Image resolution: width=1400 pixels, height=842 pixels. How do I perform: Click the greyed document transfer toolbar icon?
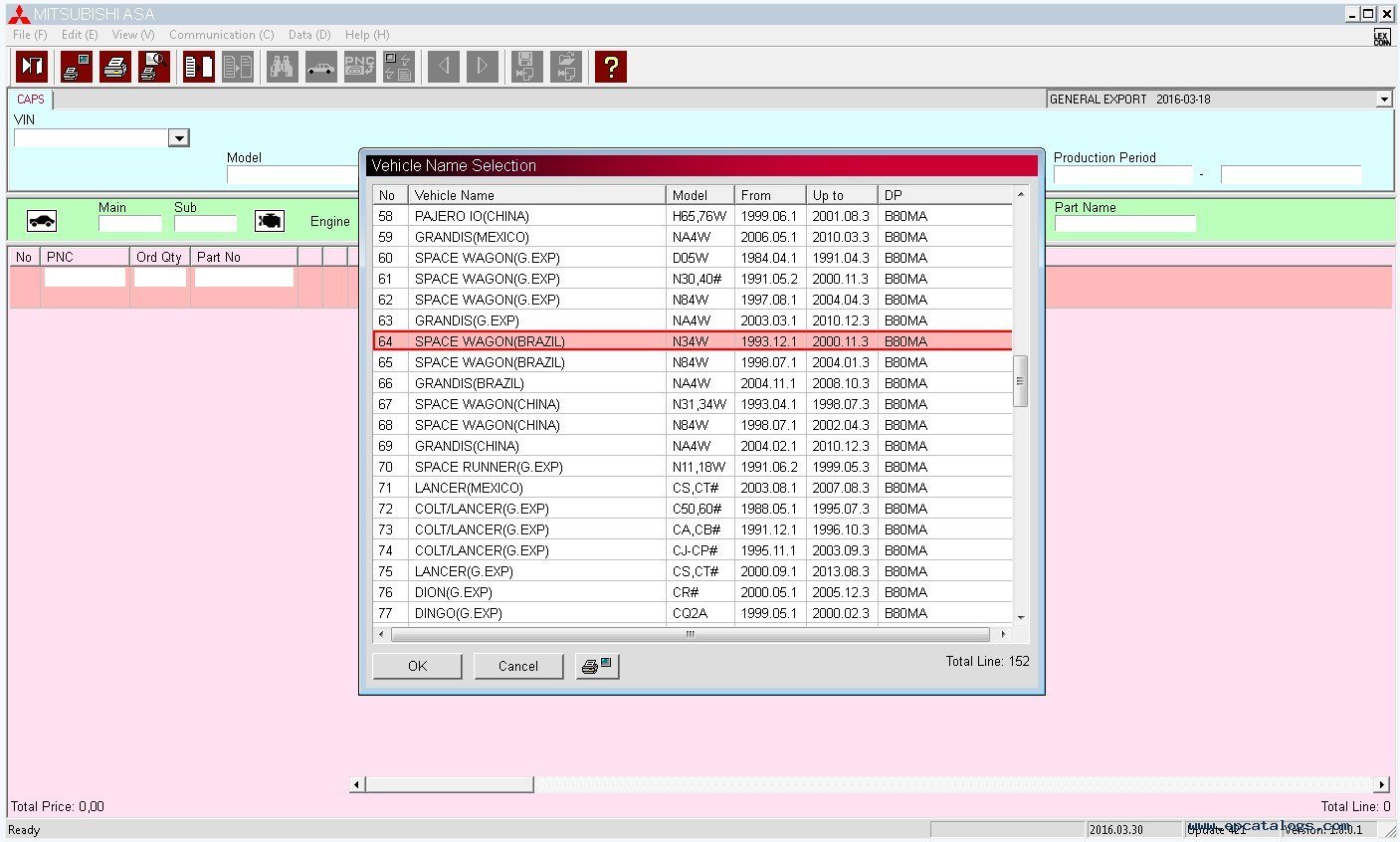pos(238,67)
